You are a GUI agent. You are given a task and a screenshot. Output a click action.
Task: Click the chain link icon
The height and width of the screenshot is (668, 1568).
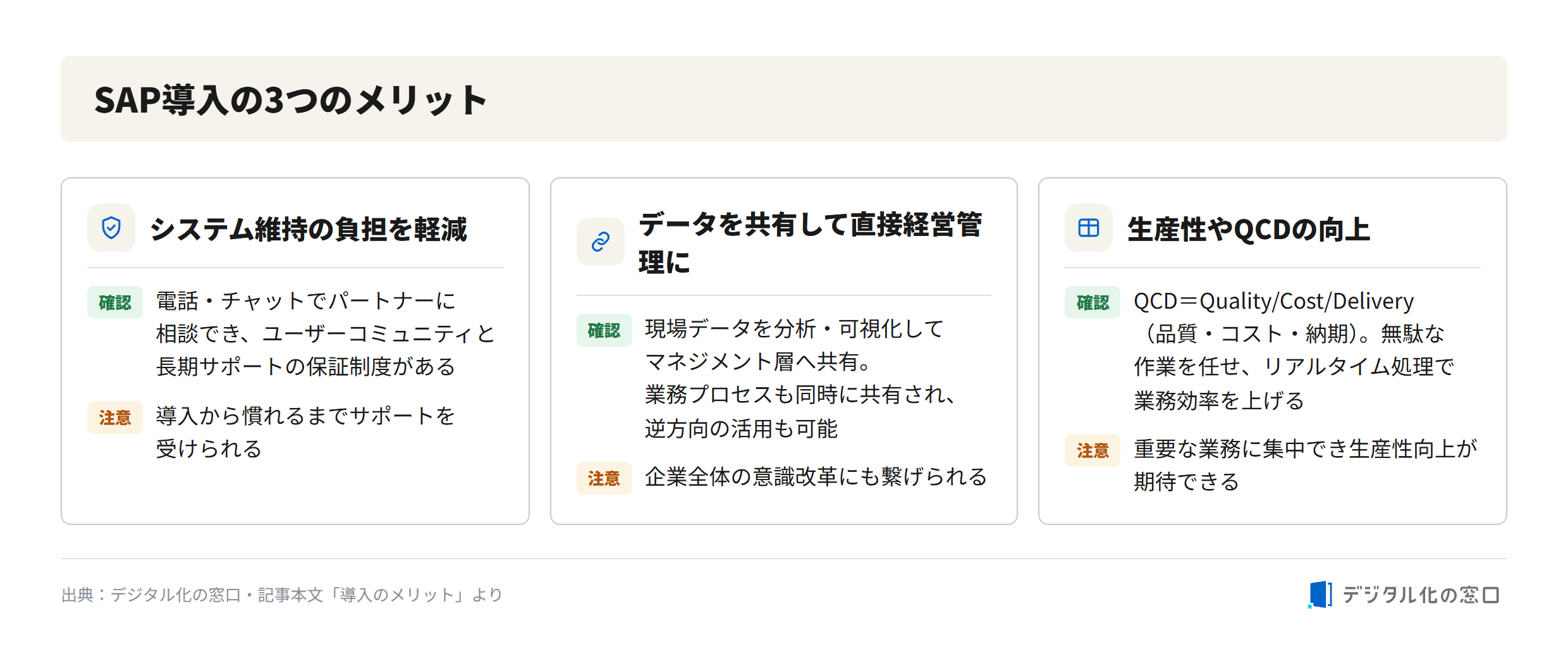click(x=600, y=242)
